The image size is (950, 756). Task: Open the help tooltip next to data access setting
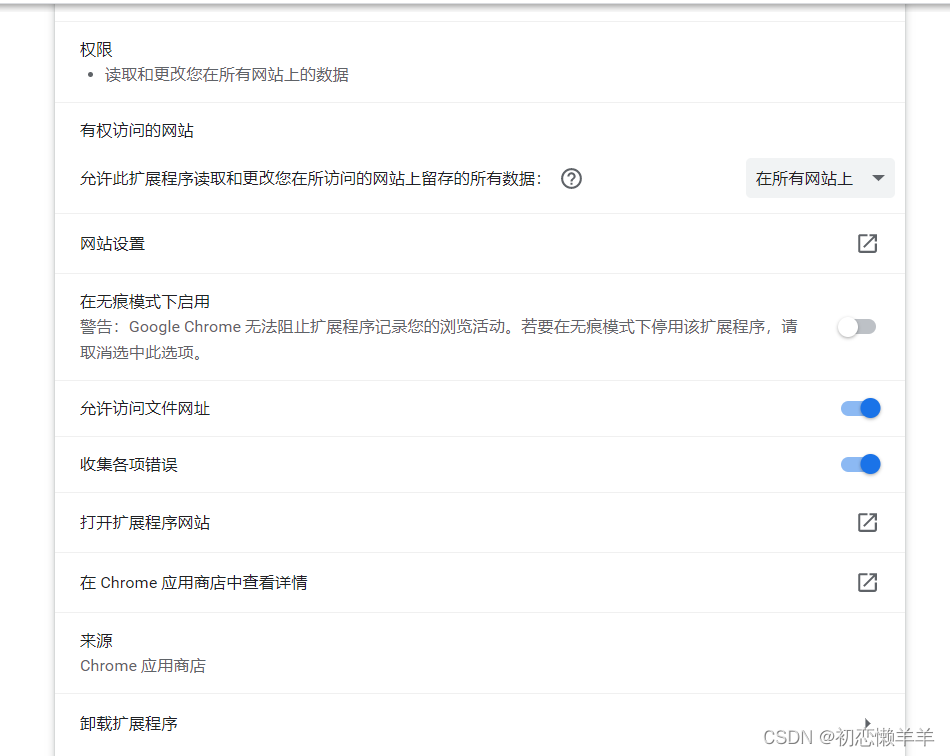(x=570, y=178)
